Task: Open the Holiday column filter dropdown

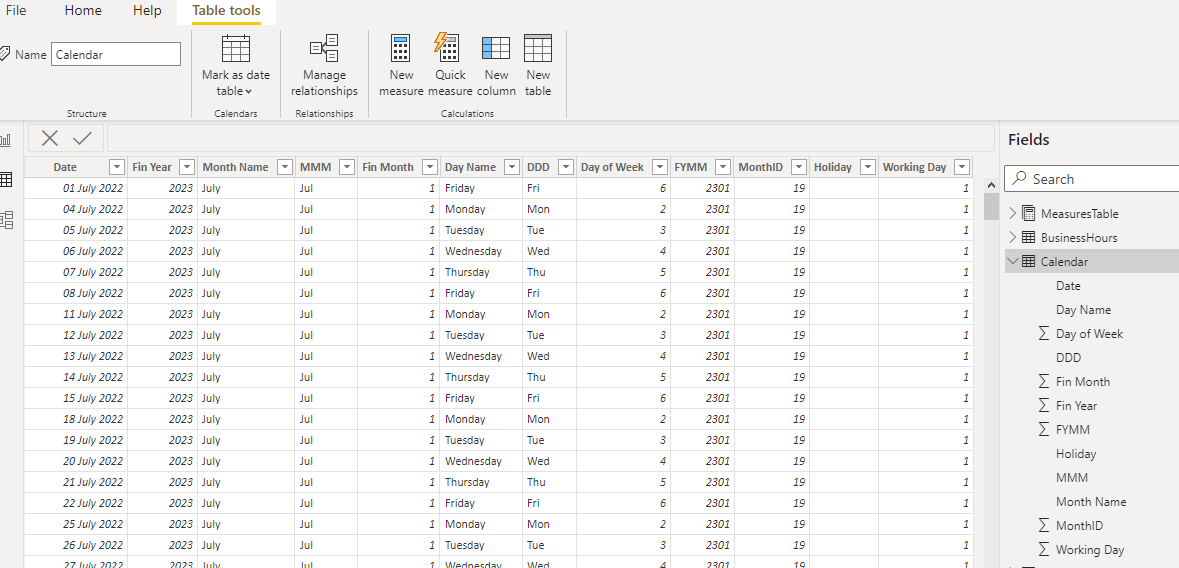Action: tap(868, 167)
